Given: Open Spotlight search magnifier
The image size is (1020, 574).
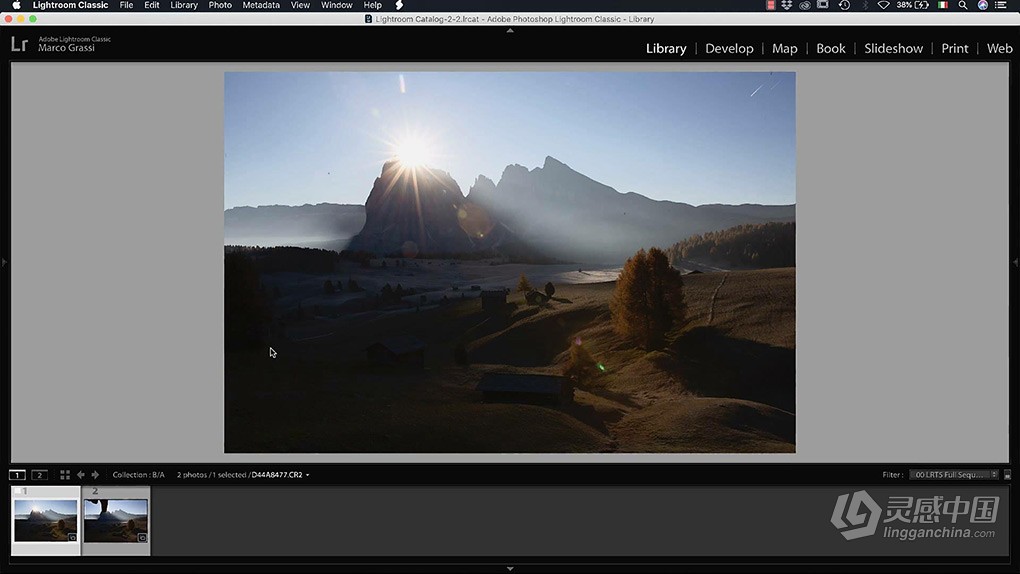Looking at the screenshot, I should pyautogui.click(x=963, y=5).
